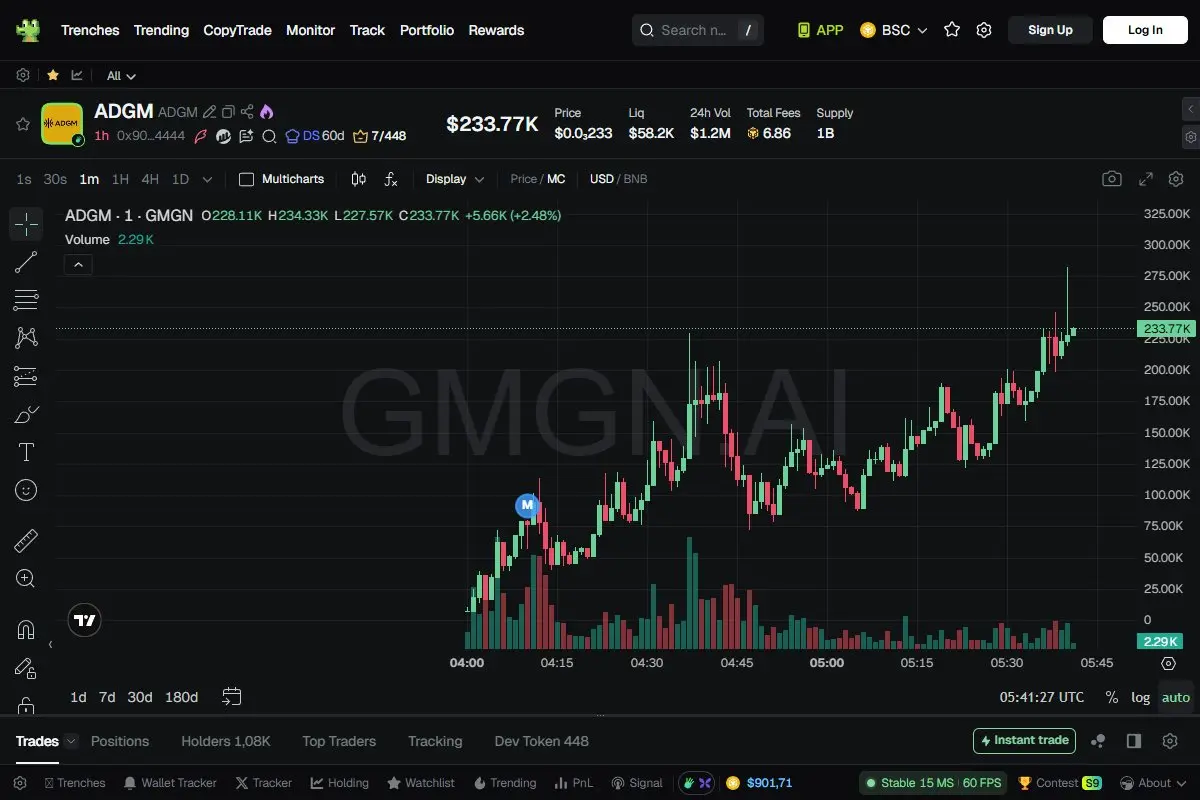Select the 1H timeframe

(120, 179)
